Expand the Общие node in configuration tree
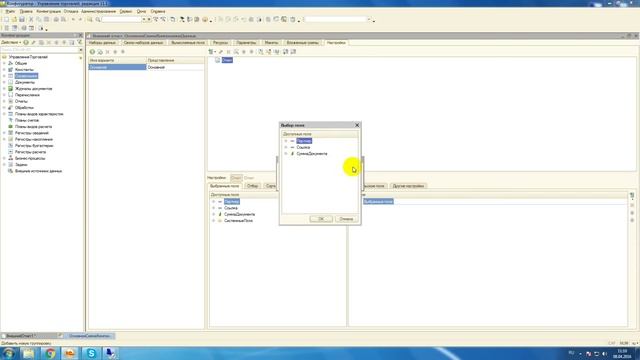The image size is (640, 360). [x=4, y=64]
